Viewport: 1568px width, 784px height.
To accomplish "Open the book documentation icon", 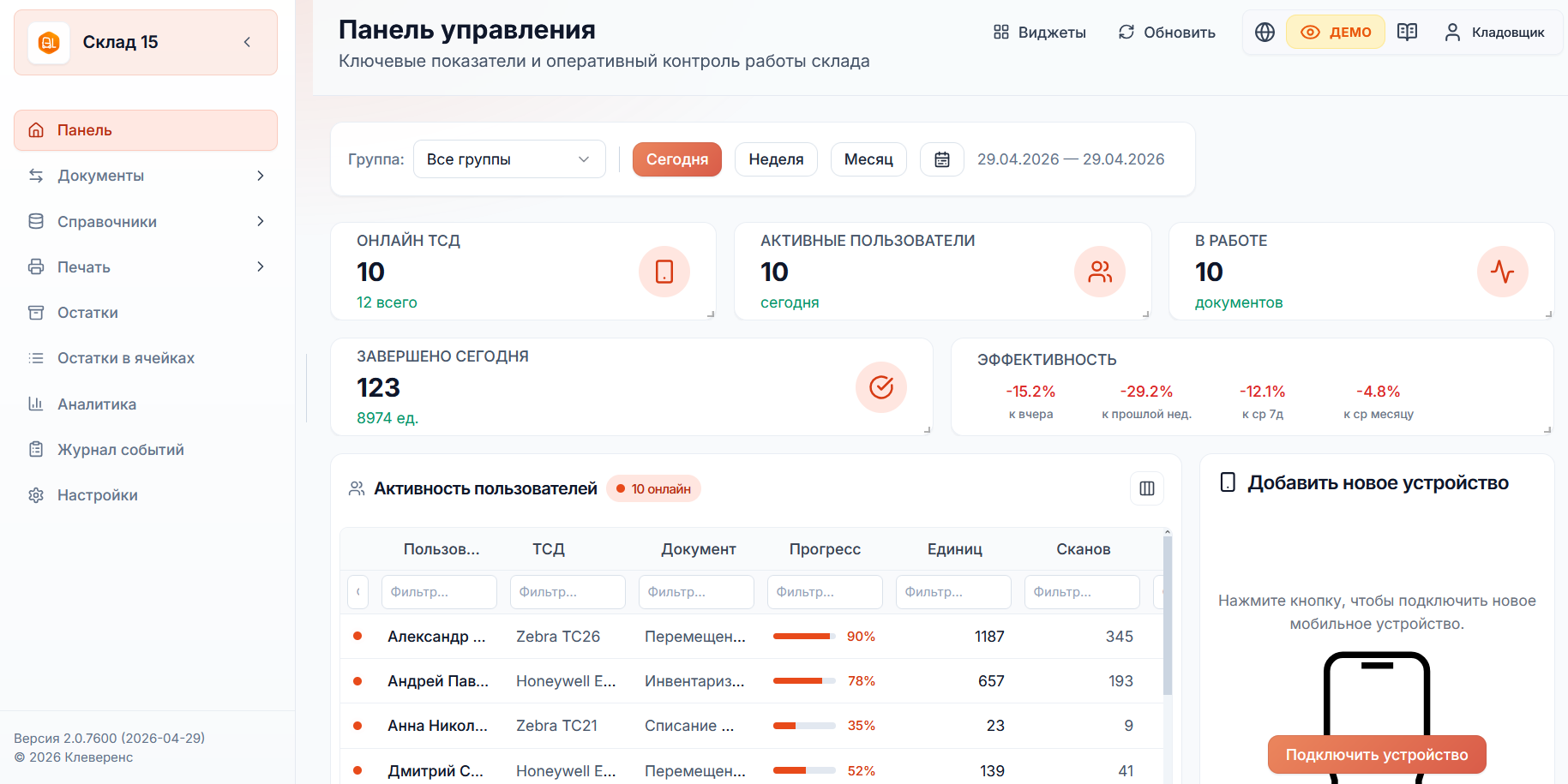I will 1407,33.
